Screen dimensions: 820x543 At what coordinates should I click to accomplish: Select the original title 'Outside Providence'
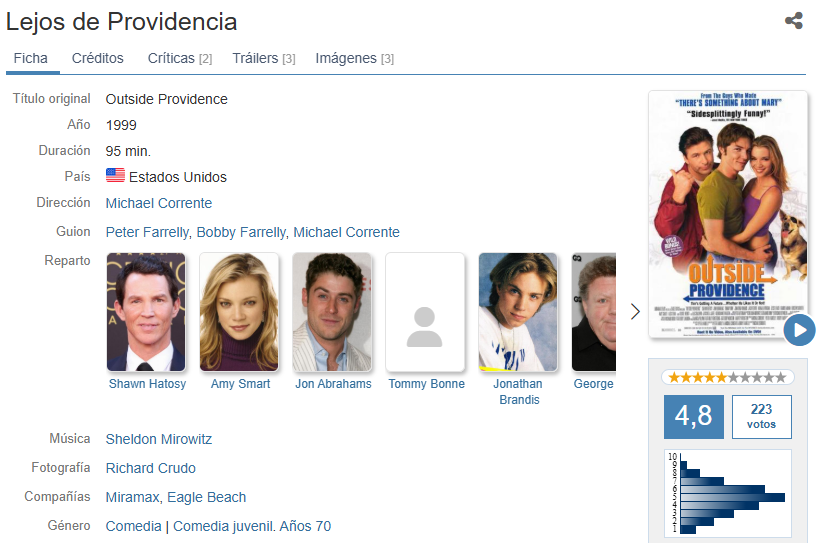(x=166, y=99)
